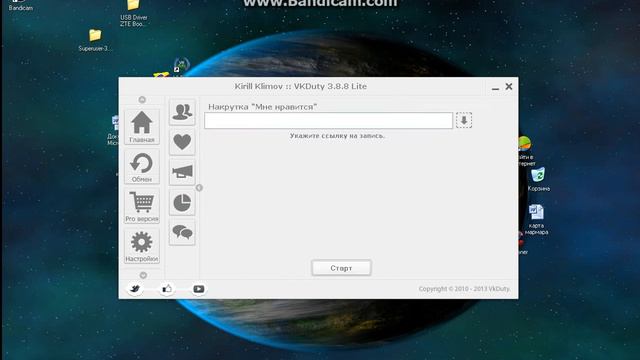Open the Обмен exchange section
640x360 pixels.
(x=142, y=167)
